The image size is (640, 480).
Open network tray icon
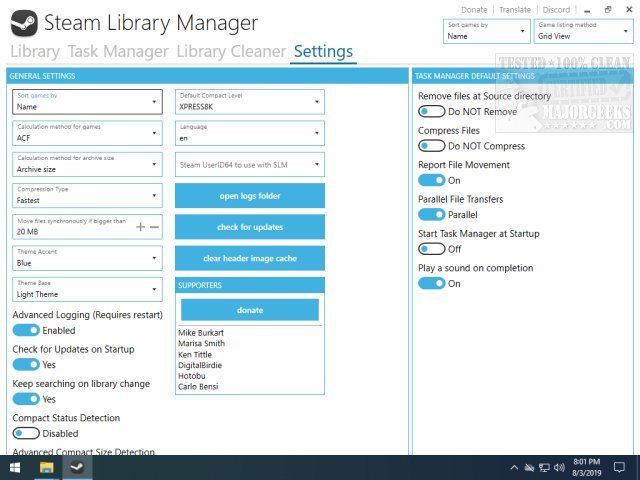click(544, 468)
